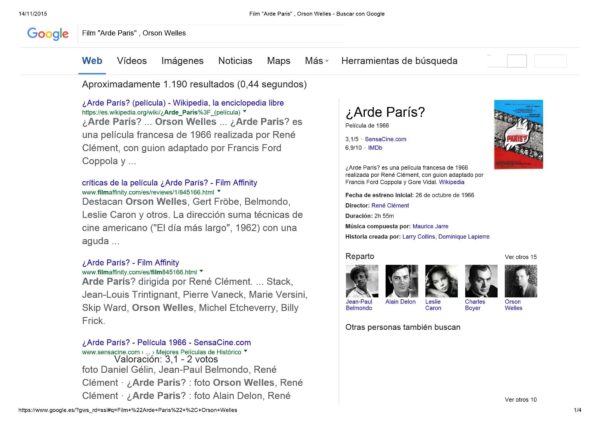Open ¿Arde París? - Película 1966 SensaCine result
The width and height of the screenshot is (600, 424).
[x=166, y=342]
